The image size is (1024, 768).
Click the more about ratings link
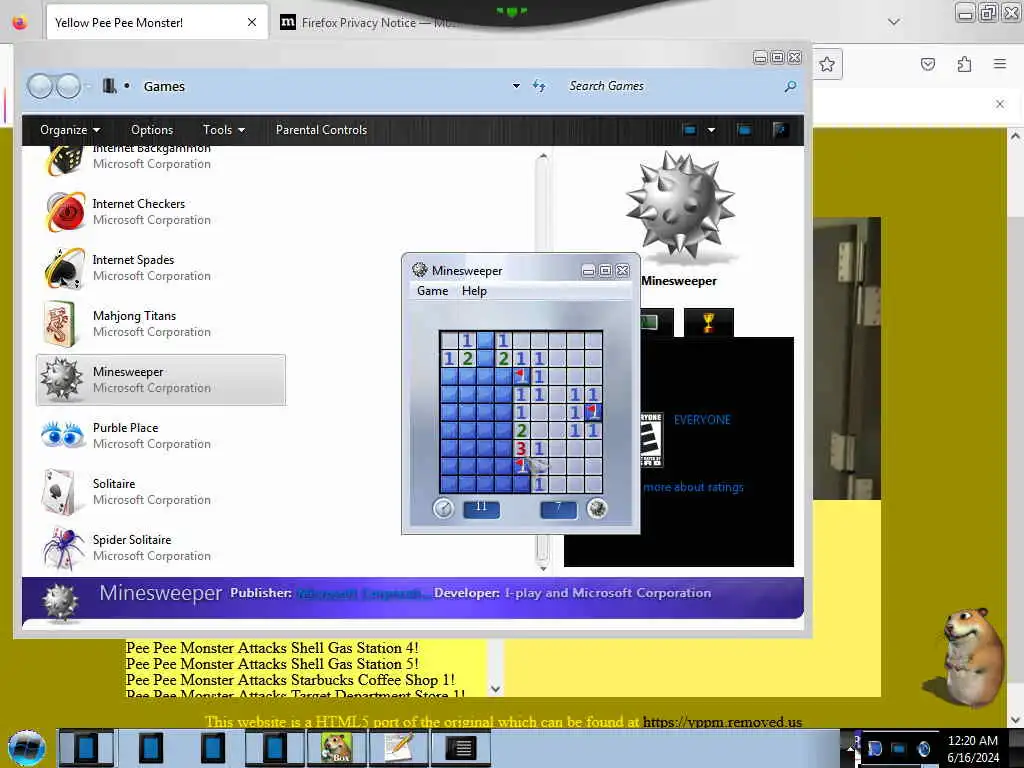point(693,487)
